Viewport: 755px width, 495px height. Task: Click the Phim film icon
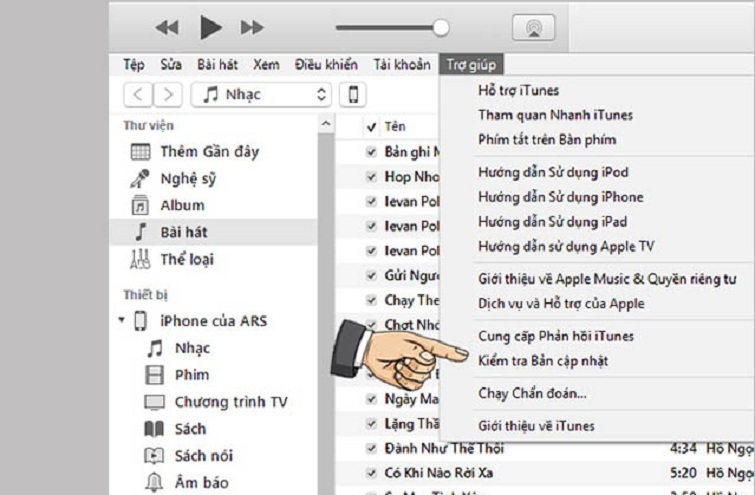(x=155, y=375)
